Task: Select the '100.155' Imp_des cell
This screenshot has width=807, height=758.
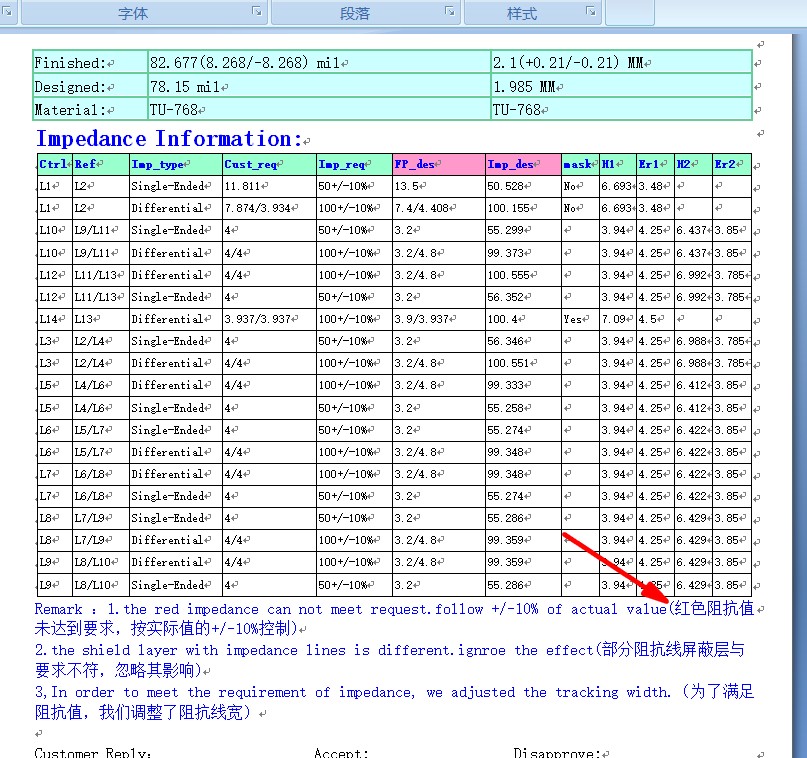Action: click(523, 208)
